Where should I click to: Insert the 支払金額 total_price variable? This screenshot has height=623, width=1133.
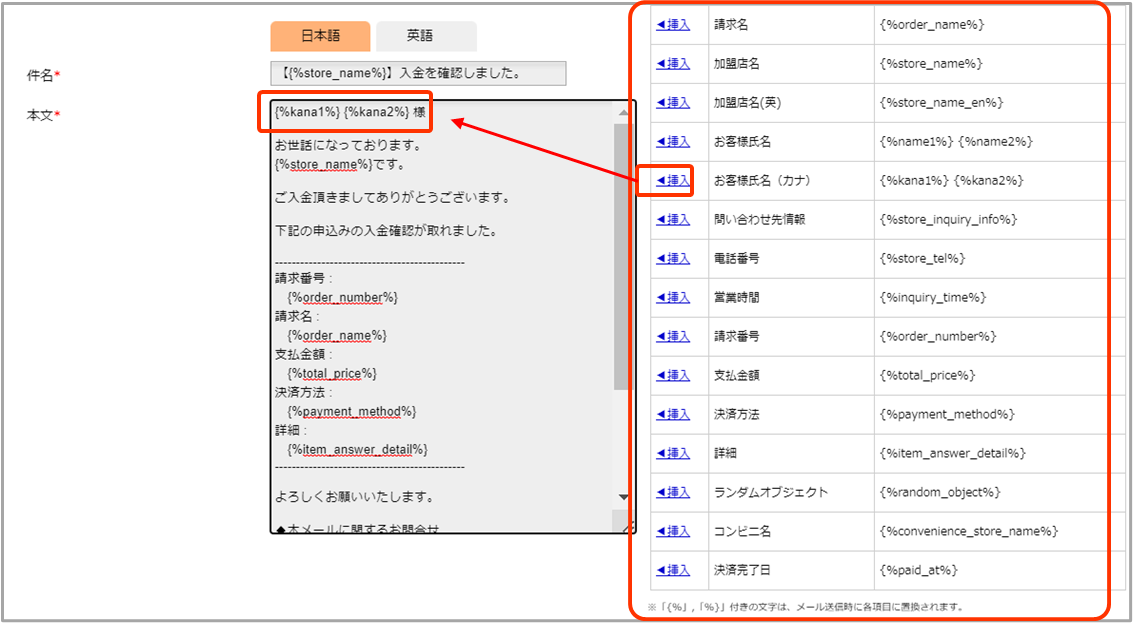pyautogui.click(x=673, y=376)
